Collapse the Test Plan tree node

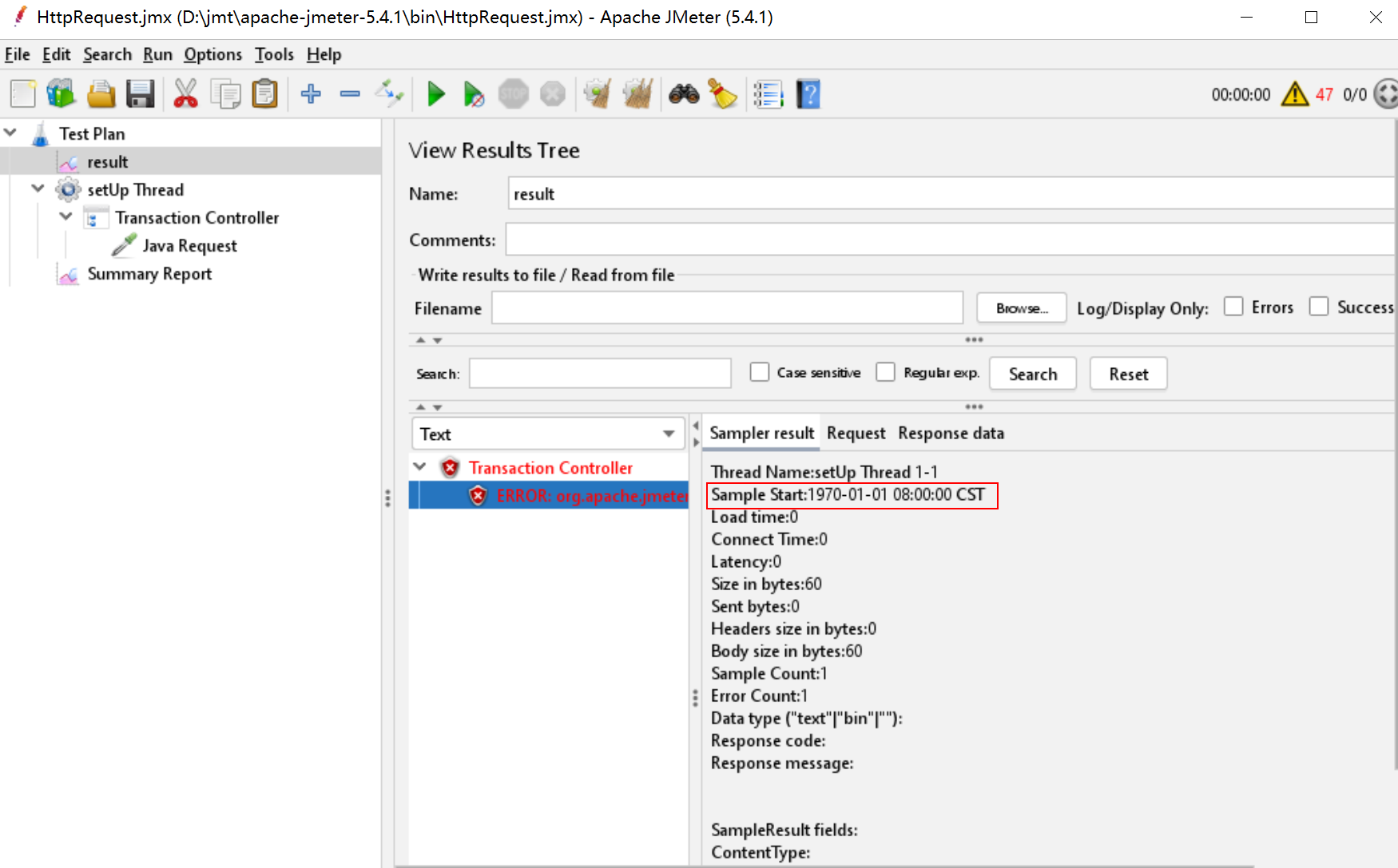11,133
